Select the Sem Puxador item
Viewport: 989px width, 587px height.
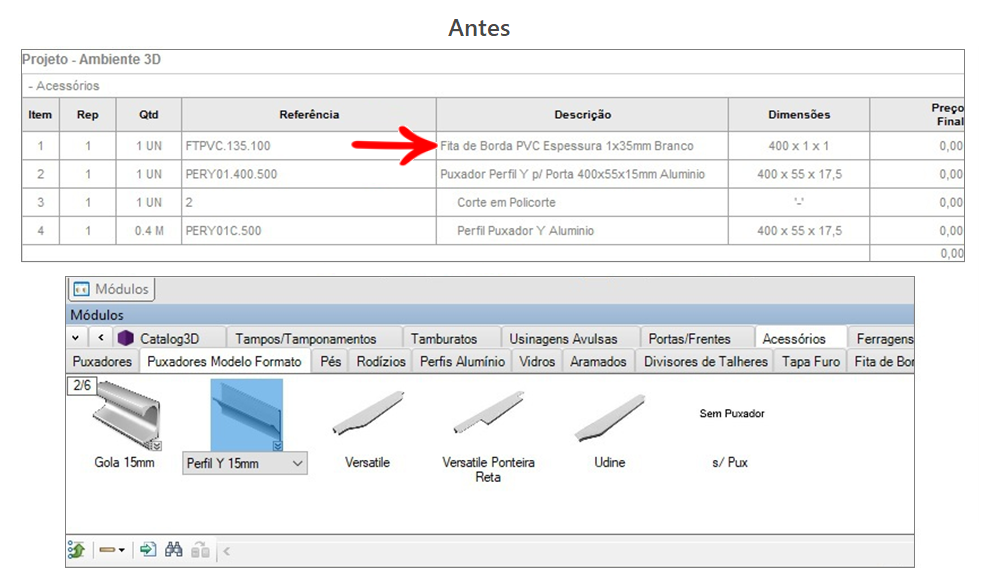tap(732, 414)
